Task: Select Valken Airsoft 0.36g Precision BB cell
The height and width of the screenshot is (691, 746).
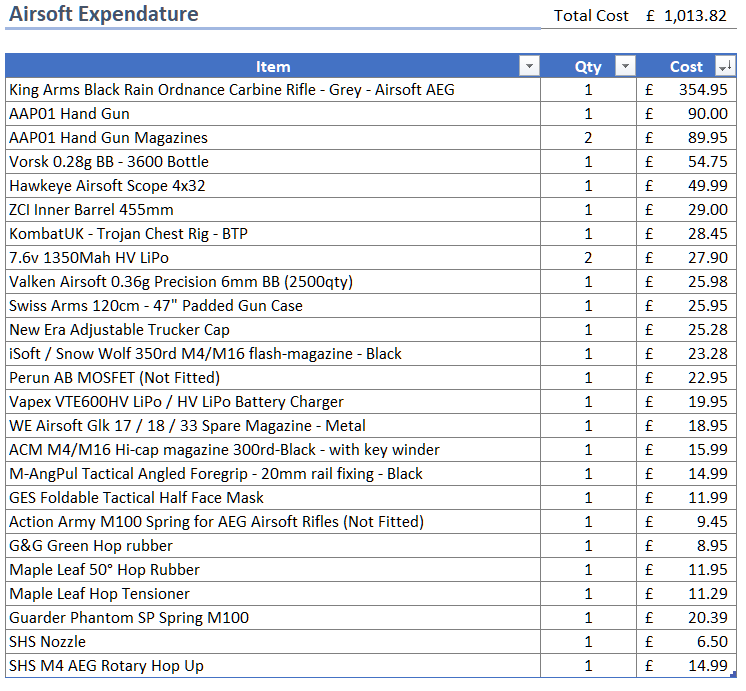Action: click(273, 282)
